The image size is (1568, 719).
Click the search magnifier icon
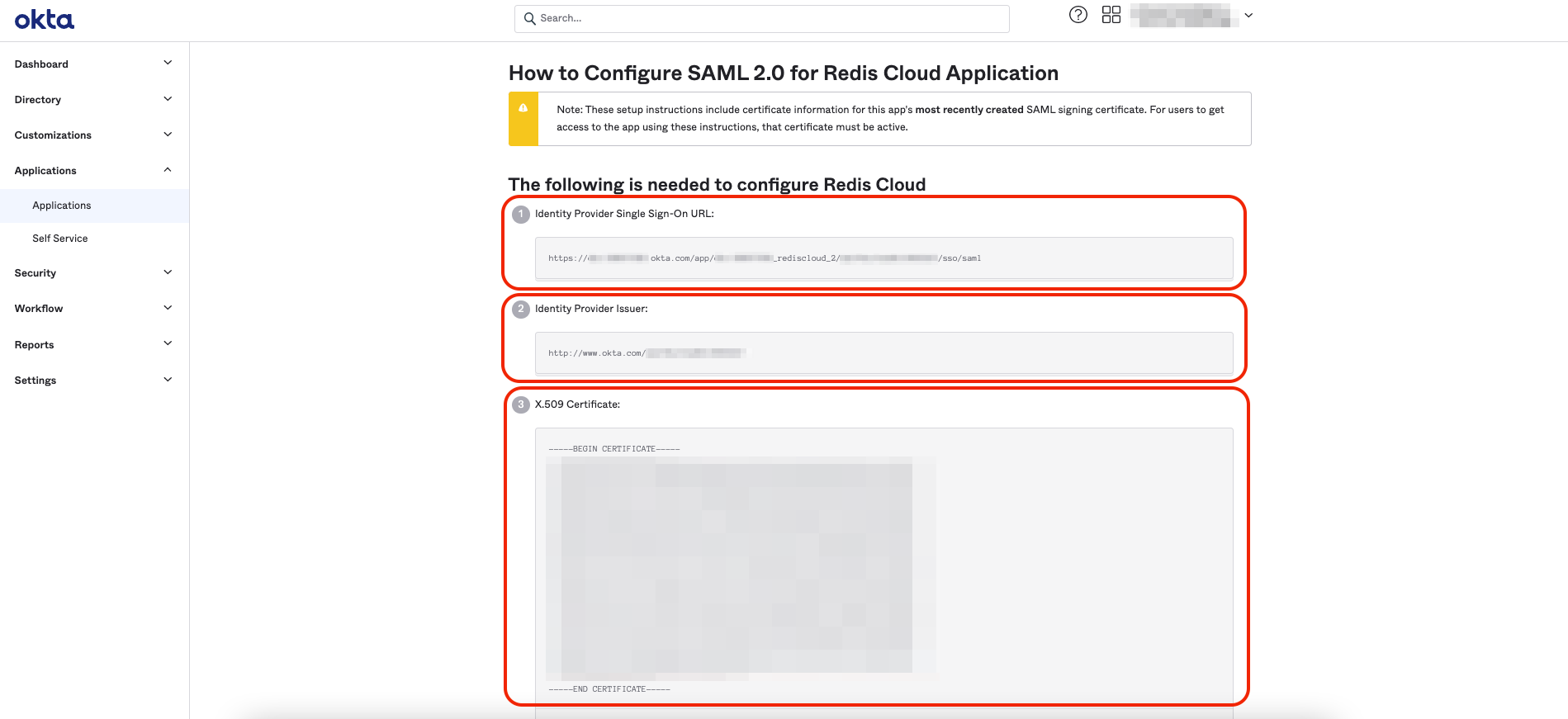(x=529, y=19)
